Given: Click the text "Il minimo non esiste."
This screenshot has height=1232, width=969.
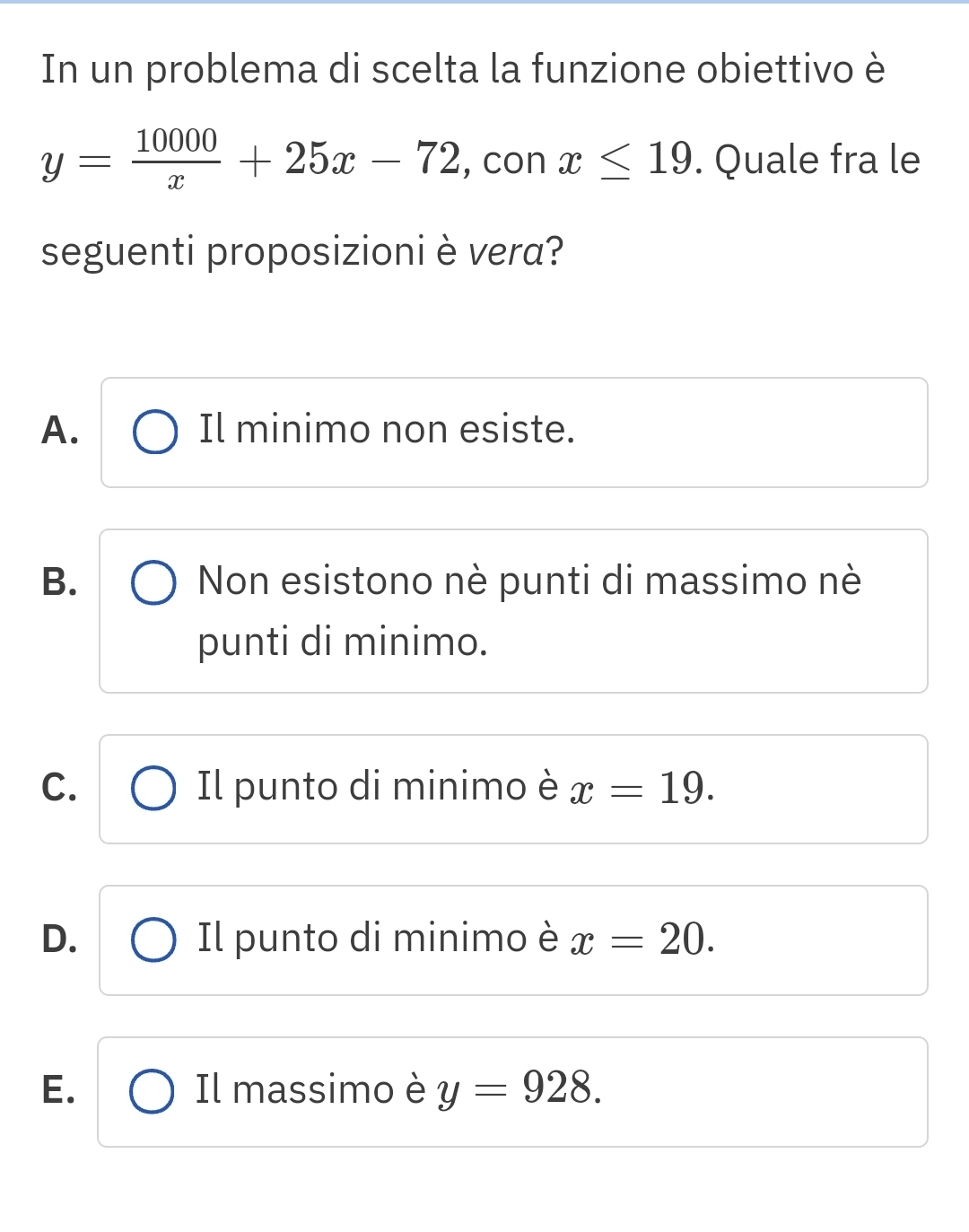Looking at the screenshot, I should click(x=387, y=430).
